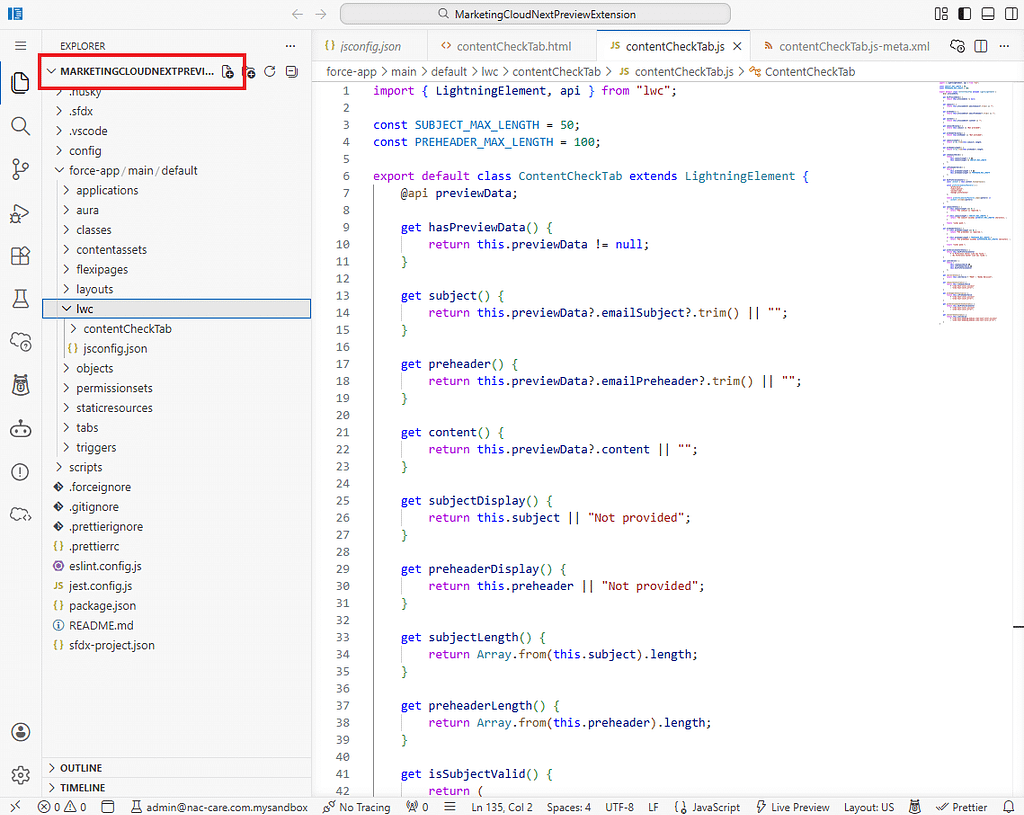
Task: Split the editor right
Action: tap(981, 46)
